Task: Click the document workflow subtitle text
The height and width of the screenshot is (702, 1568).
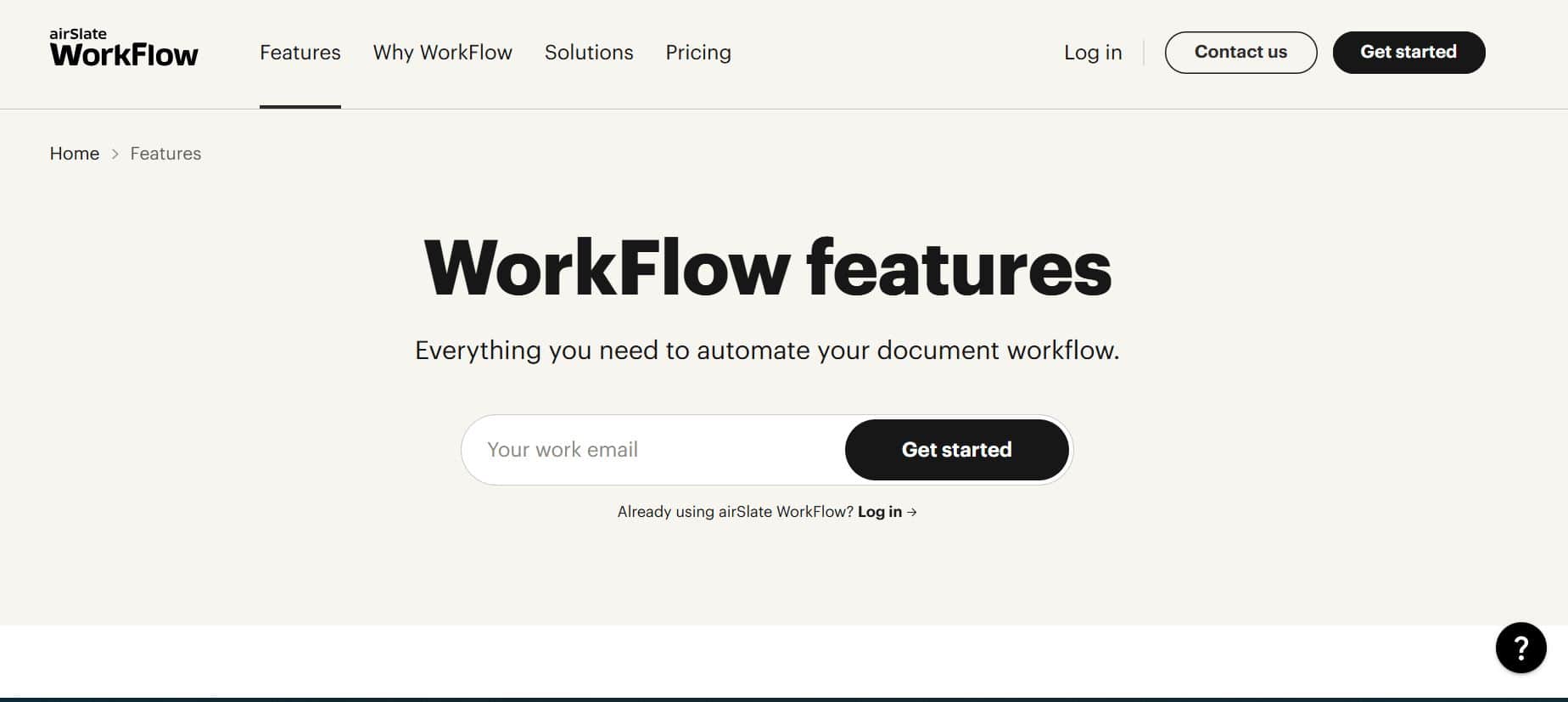Action: (x=767, y=351)
